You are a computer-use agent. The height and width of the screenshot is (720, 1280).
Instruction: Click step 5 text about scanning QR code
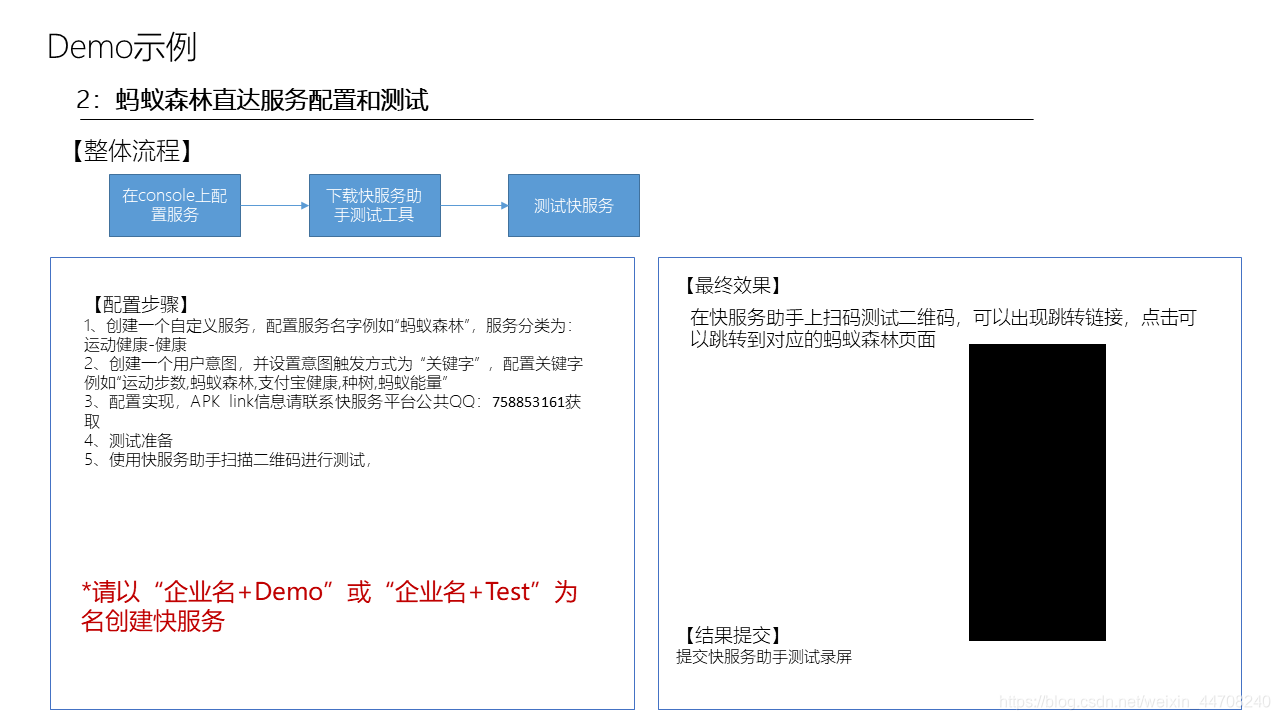pos(229,460)
